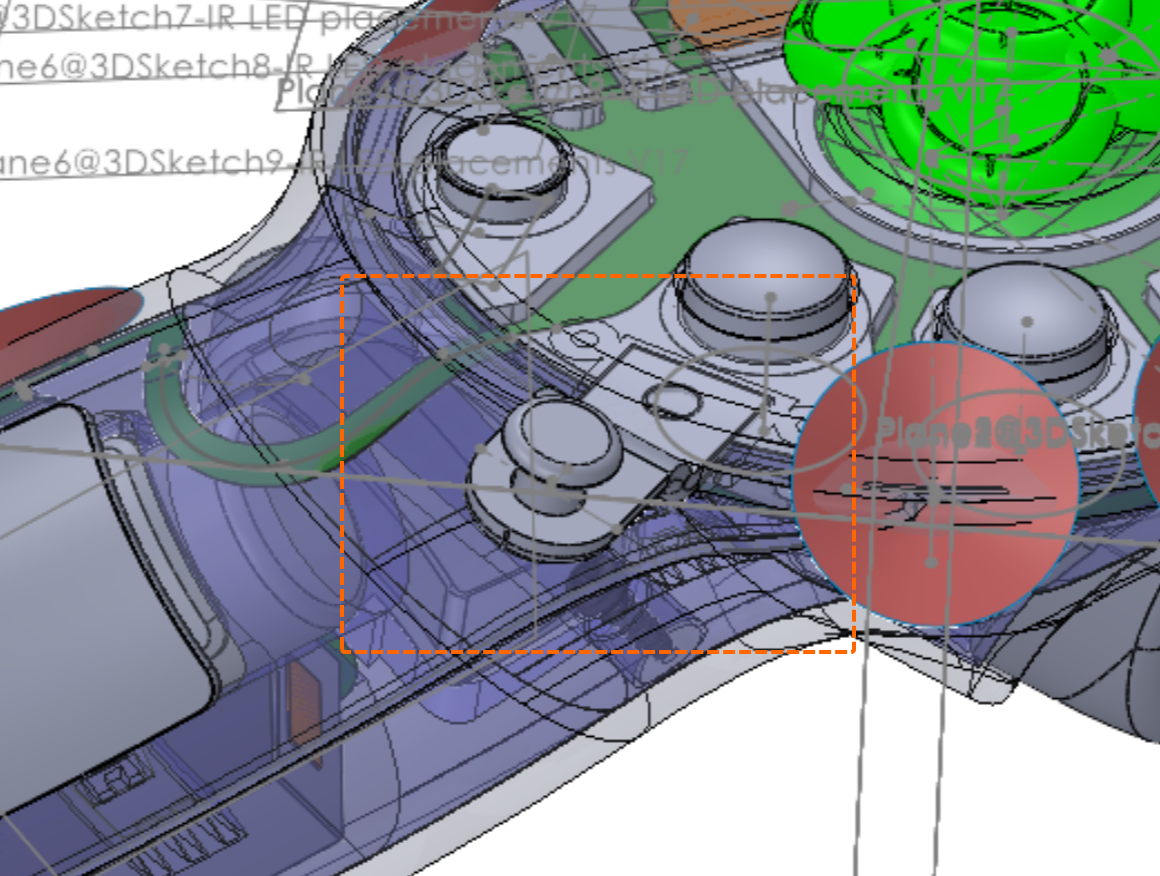Select the small cylindrical button on square pad
Image resolution: width=1160 pixels, height=876 pixels.
click(505, 170)
